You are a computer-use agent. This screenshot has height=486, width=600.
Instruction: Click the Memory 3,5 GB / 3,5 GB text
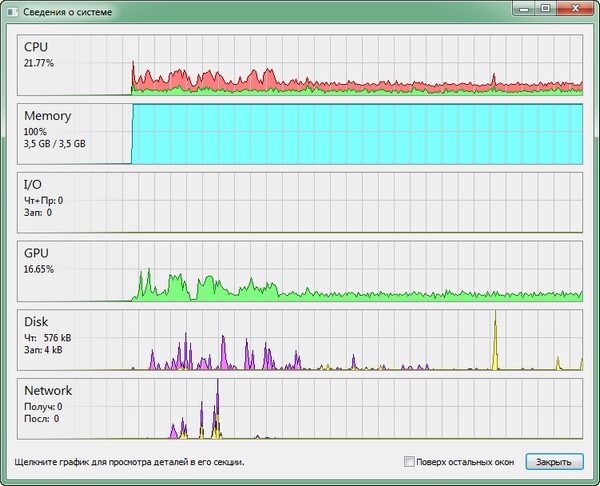click(54, 143)
